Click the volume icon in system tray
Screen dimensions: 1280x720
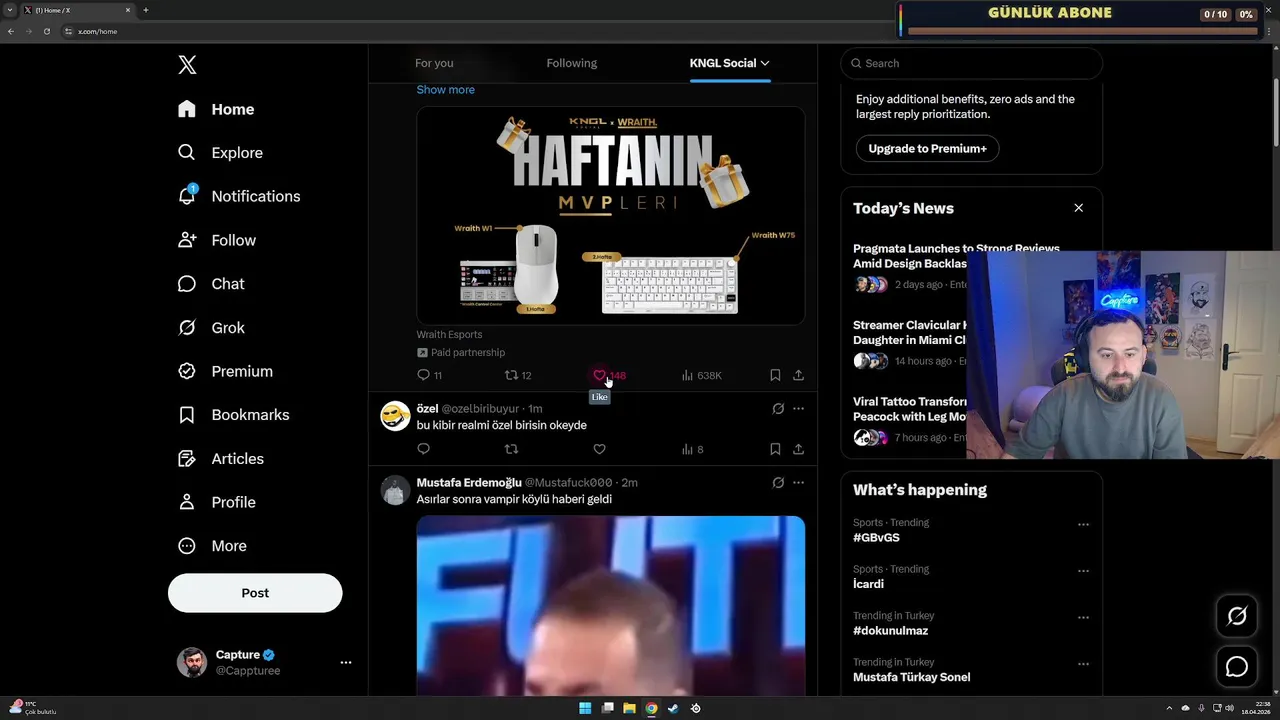pos(1229,708)
